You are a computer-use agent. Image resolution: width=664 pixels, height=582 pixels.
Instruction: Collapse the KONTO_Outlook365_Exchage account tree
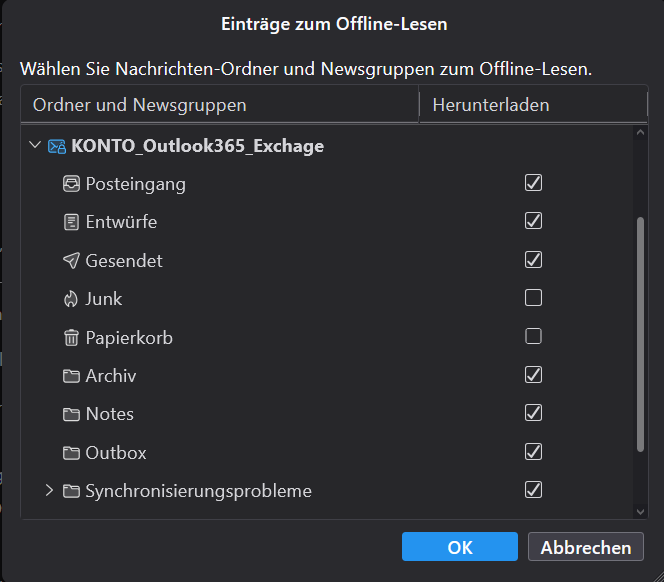tap(36, 146)
